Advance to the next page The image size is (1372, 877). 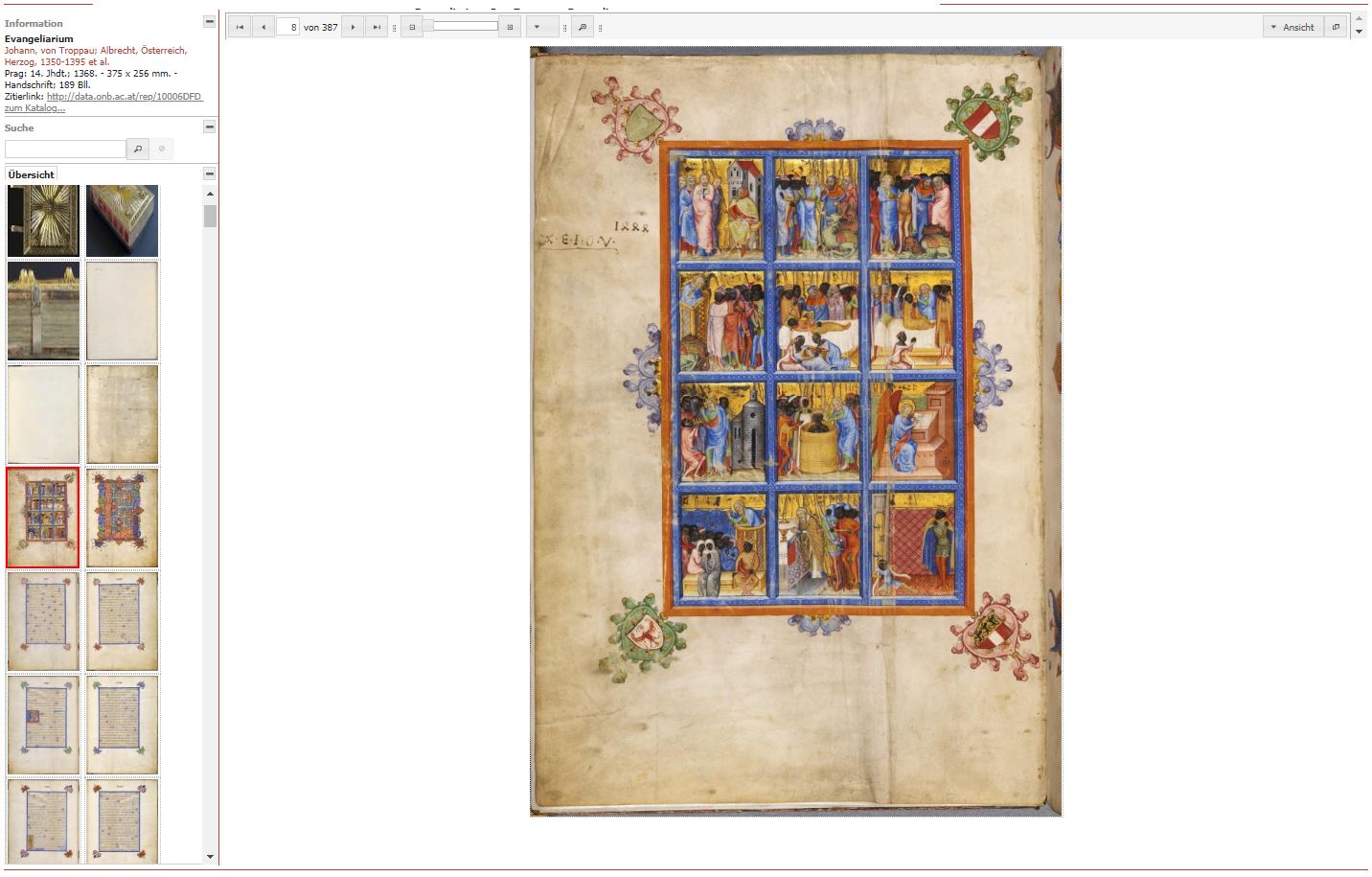353,27
